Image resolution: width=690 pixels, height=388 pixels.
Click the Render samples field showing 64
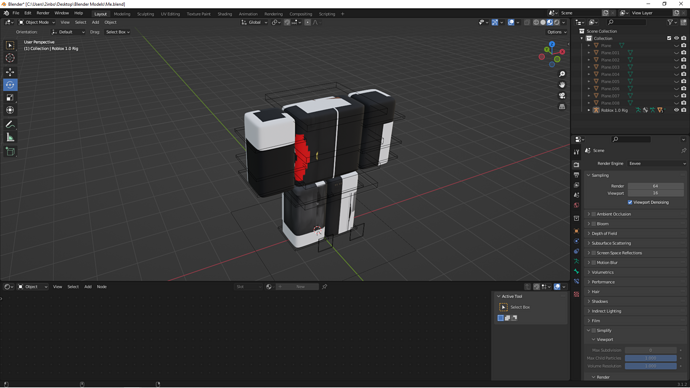click(x=655, y=186)
